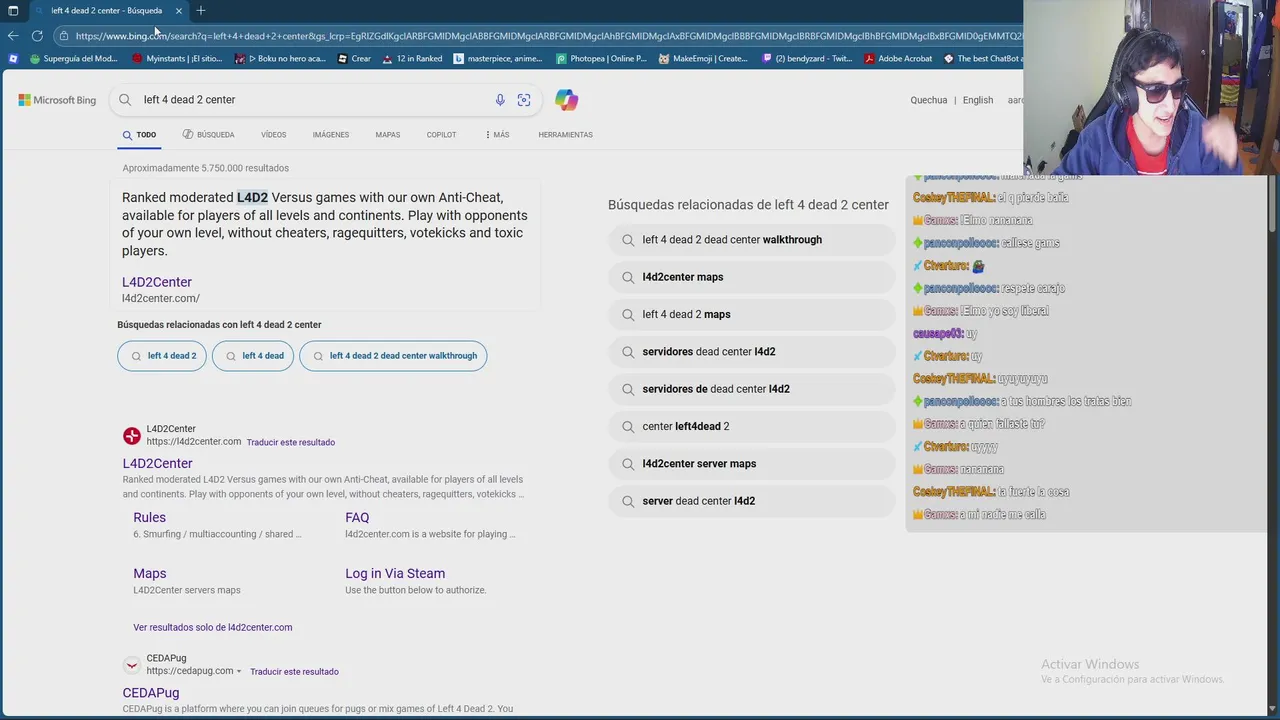Screen dimensions: 1280x720
Task: Select suggestion 'l4d2center server maps'
Action: (751, 464)
